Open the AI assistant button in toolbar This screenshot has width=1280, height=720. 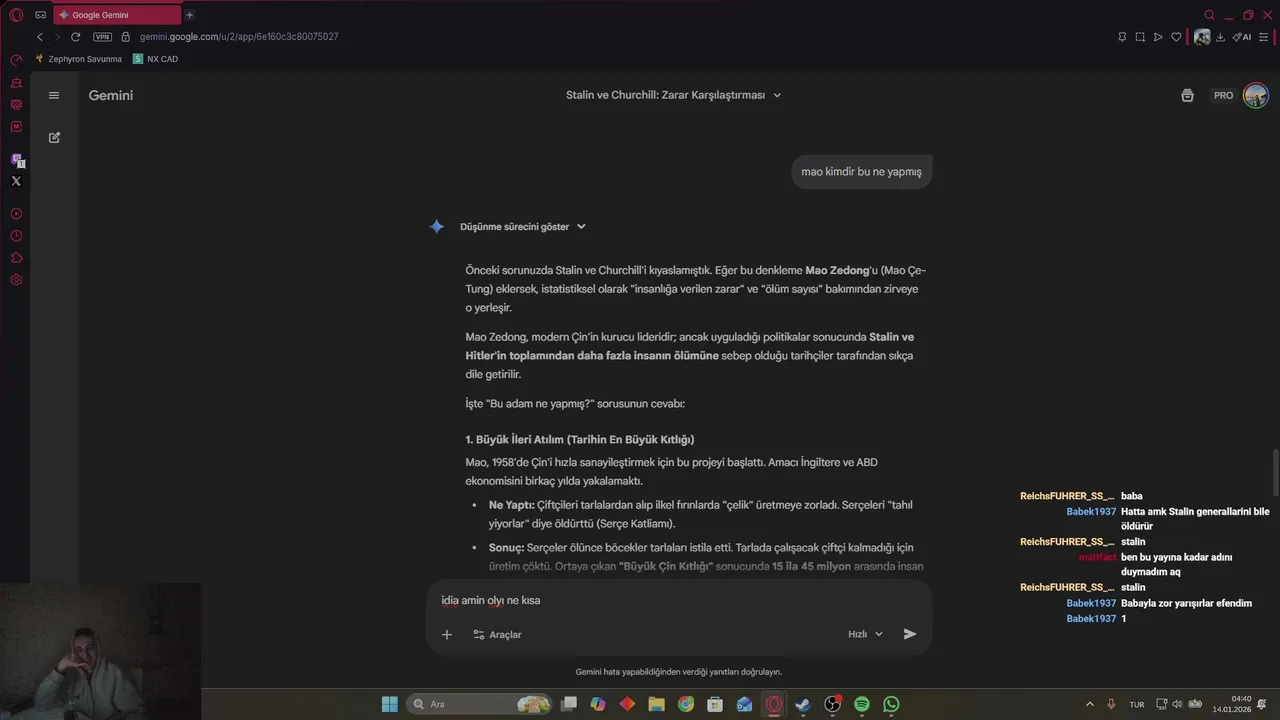click(1241, 37)
